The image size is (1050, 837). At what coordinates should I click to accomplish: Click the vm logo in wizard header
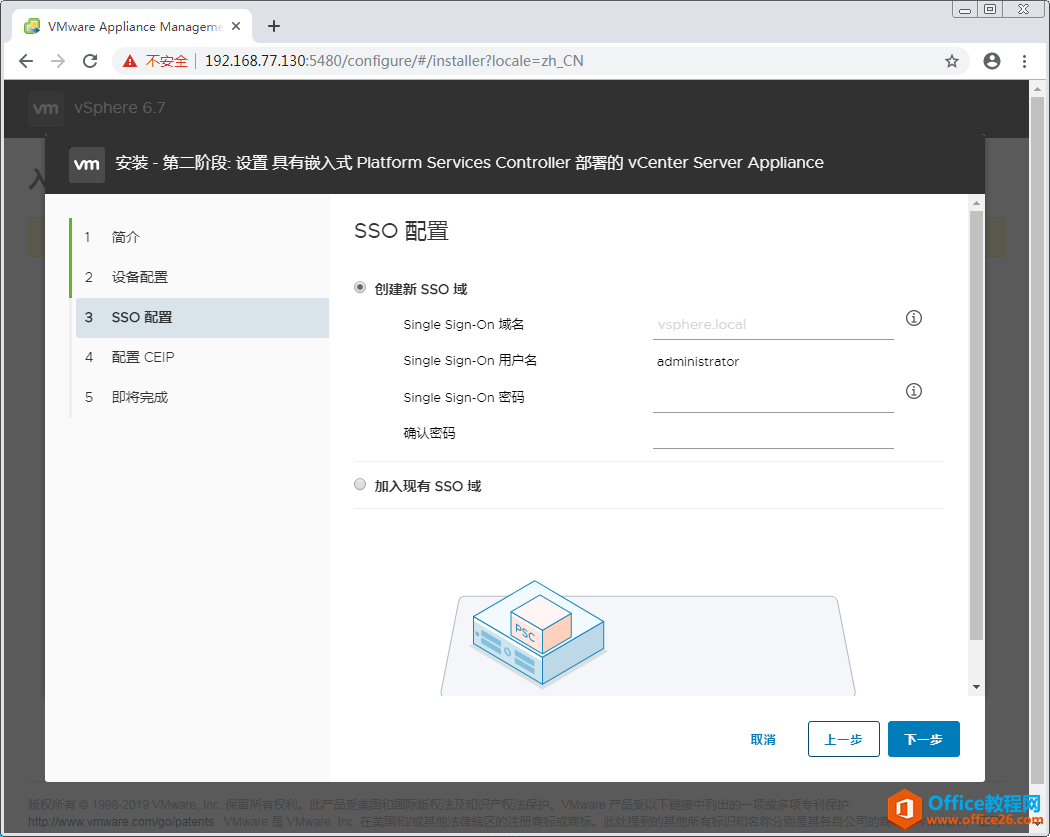87,164
